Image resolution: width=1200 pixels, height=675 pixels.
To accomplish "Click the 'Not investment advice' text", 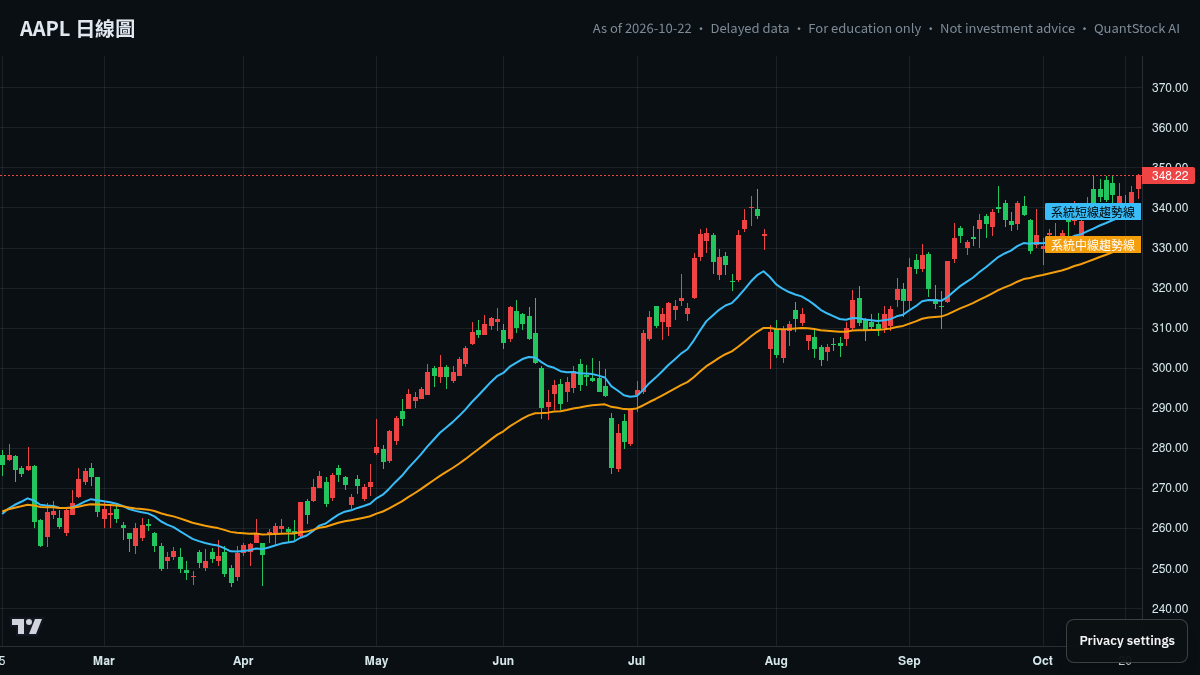I will 1008,29.
